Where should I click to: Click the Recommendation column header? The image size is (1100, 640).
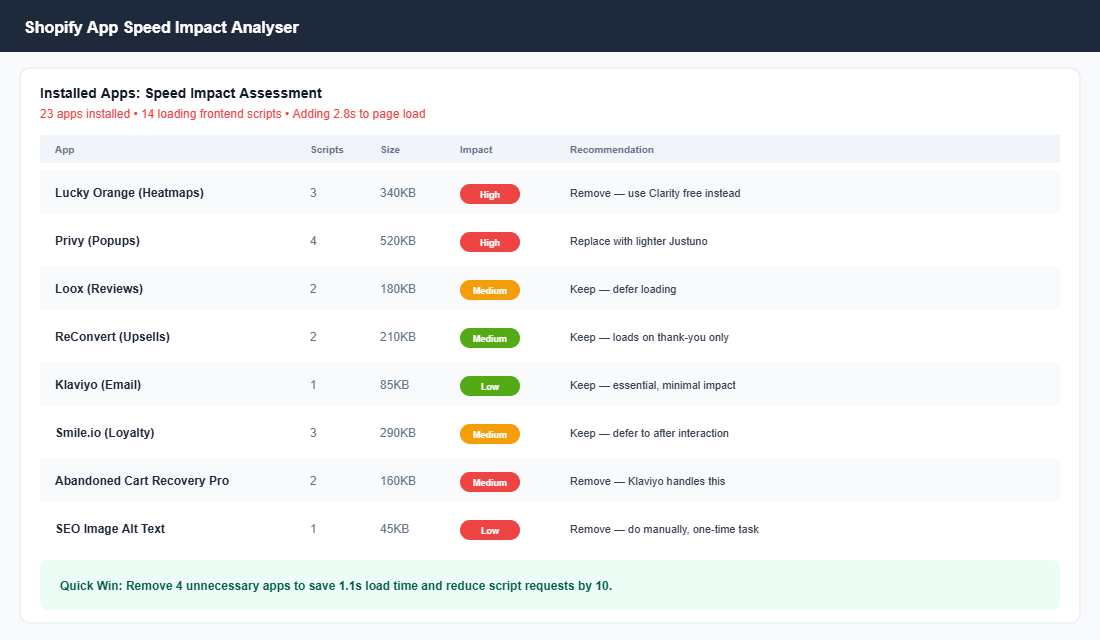(x=611, y=149)
